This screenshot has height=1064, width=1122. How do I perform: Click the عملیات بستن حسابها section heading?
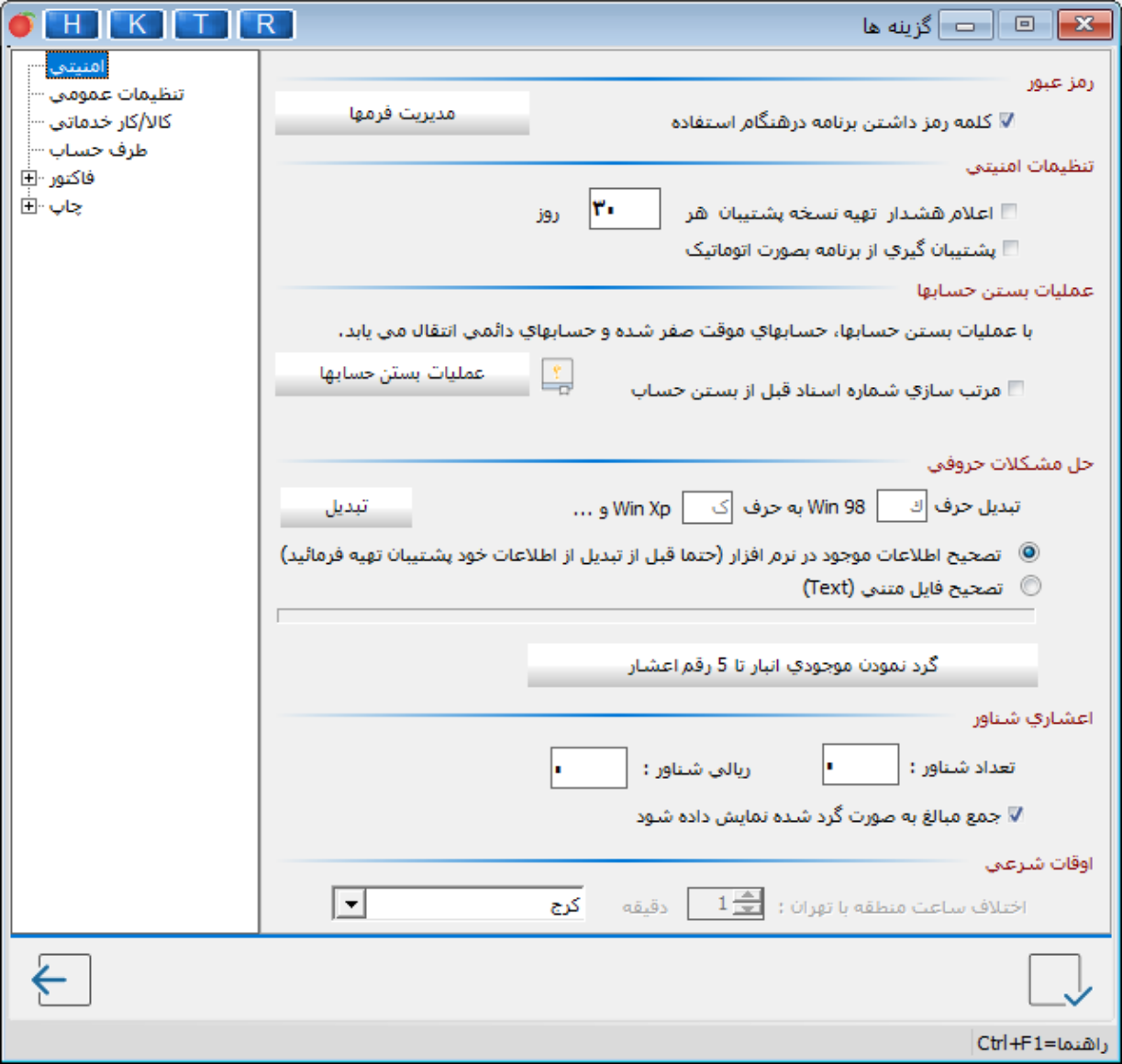tap(1005, 291)
